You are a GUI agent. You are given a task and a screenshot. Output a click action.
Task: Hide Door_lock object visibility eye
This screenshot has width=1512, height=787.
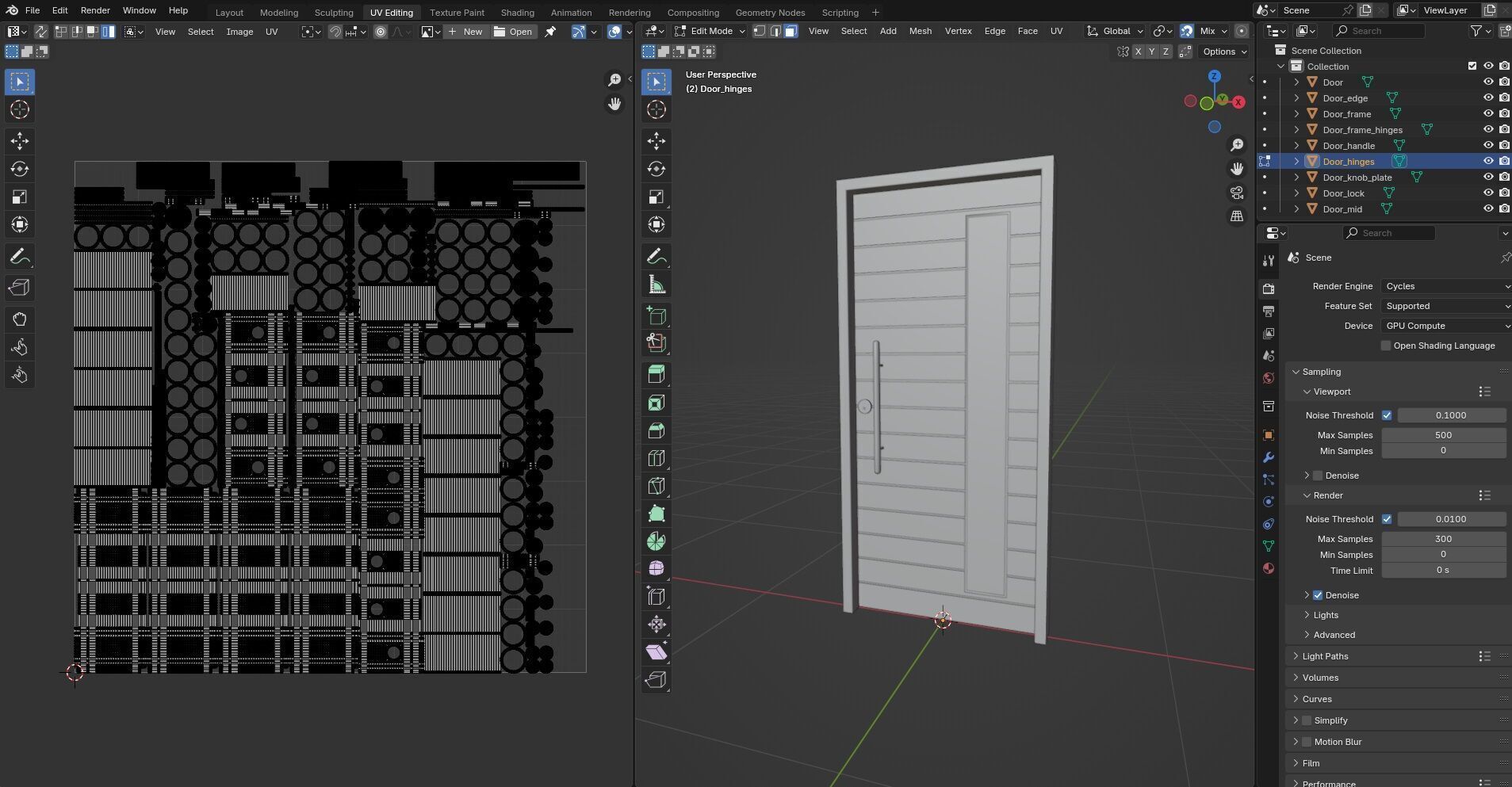point(1488,193)
